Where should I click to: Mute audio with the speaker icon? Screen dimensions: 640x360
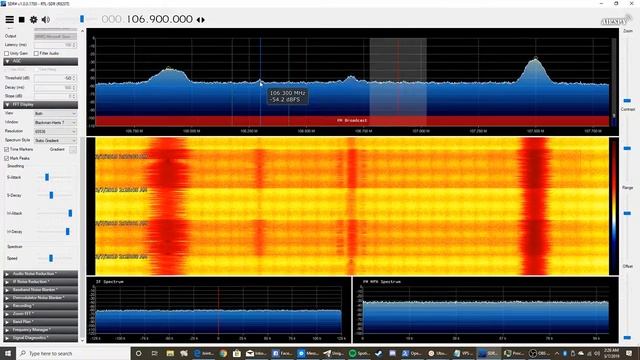[x=46, y=20]
